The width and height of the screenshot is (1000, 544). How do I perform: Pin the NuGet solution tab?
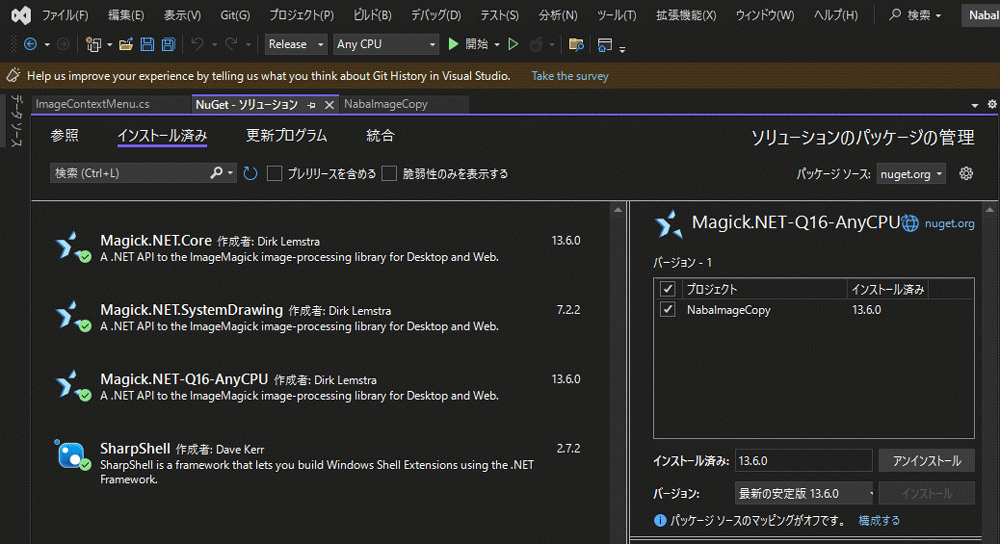click(312, 104)
